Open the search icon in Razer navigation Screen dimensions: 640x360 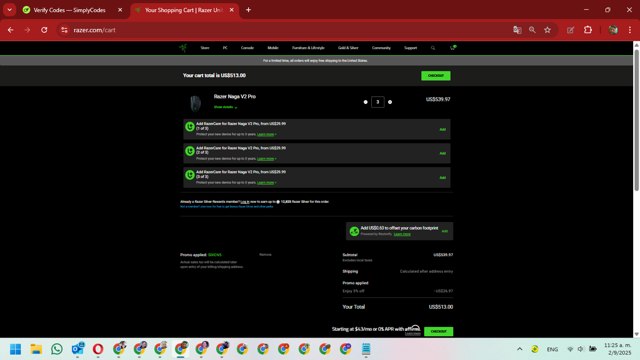pos(433,48)
